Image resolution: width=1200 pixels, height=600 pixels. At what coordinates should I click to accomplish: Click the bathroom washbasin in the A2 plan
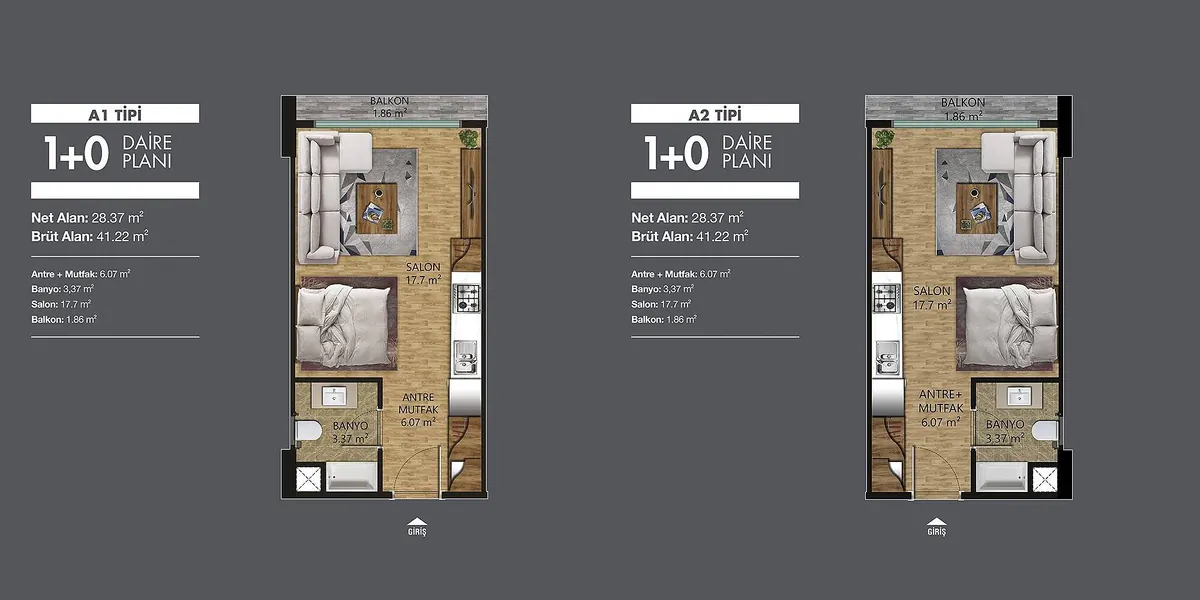coord(1018,397)
